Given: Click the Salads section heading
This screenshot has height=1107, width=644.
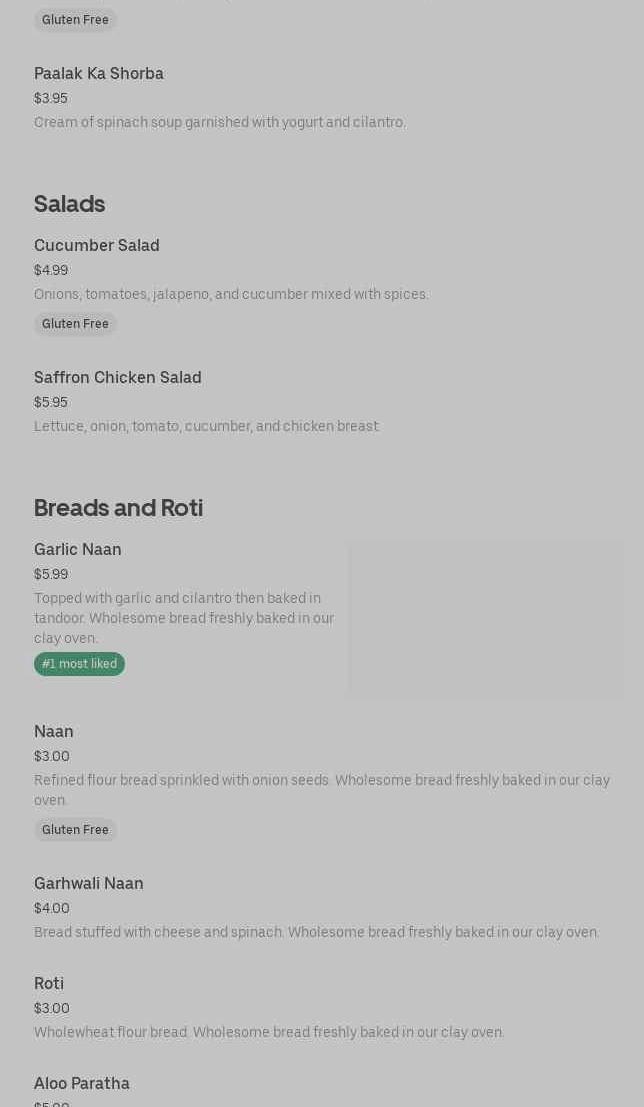Looking at the screenshot, I should (x=69, y=204).
